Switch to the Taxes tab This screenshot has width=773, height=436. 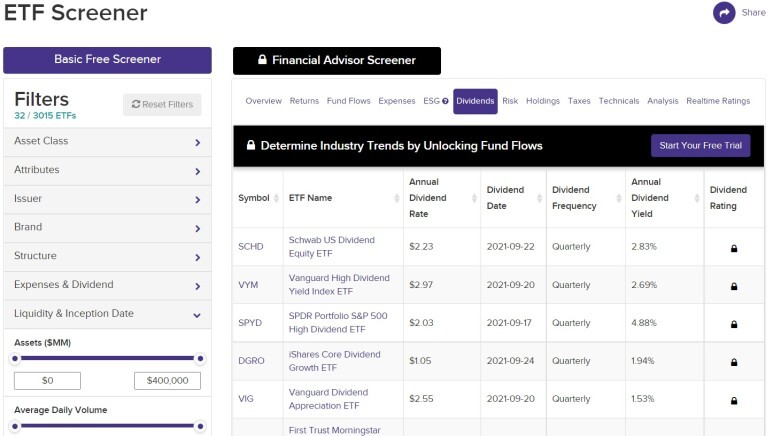(579, 101)
